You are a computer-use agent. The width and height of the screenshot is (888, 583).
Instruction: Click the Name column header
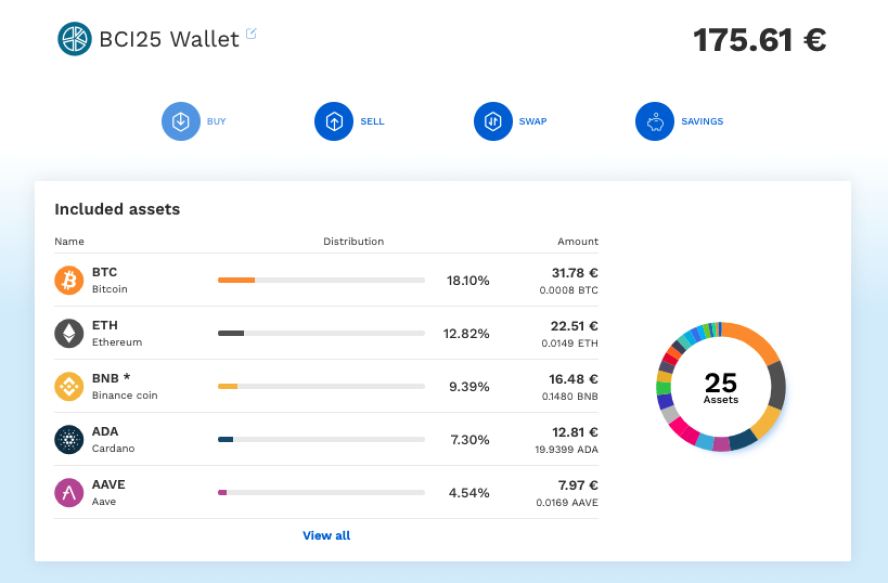[x=69, y=241]
